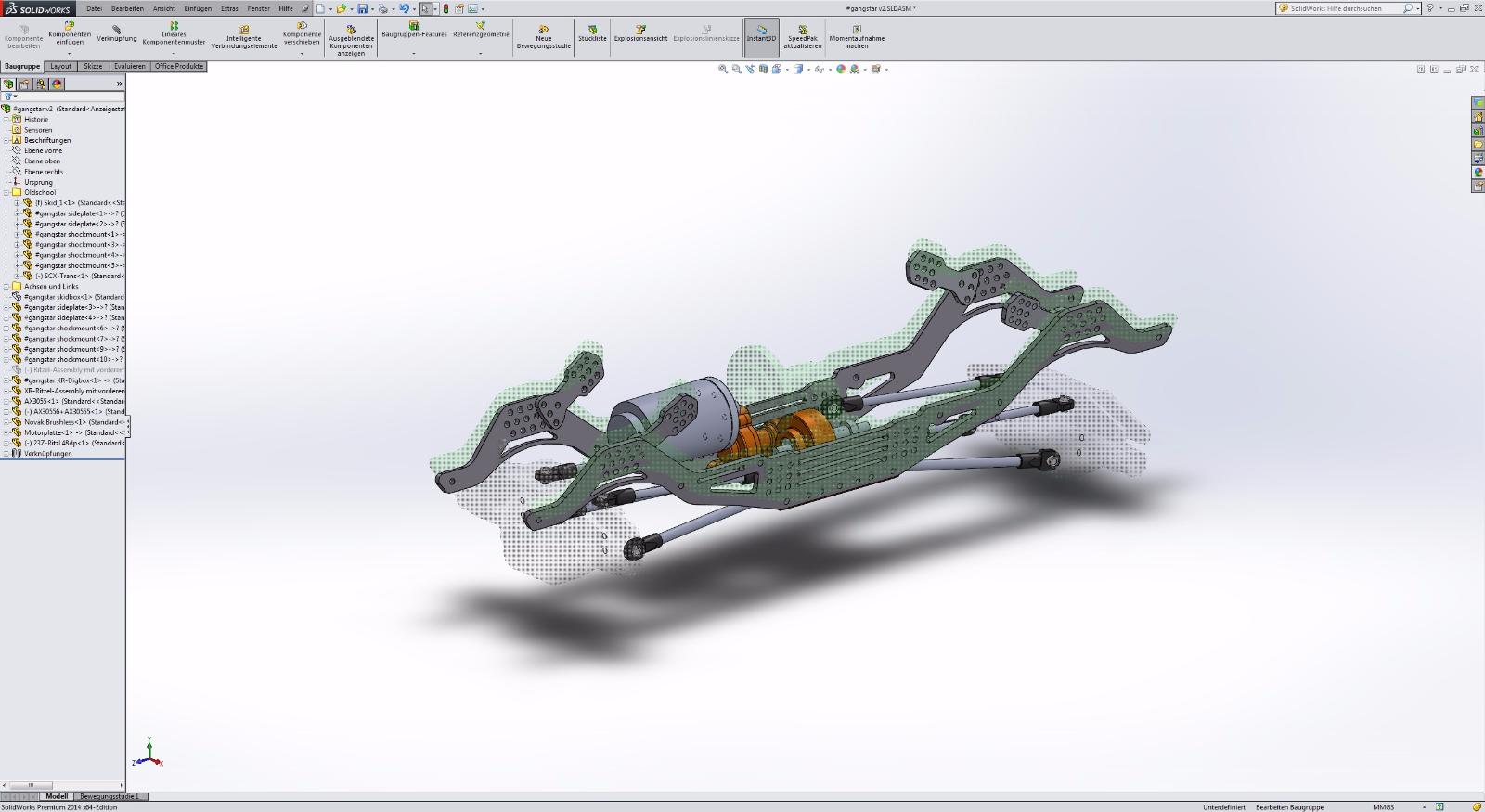Select Komponente verschieben tool
The height and width of the screenshot is (812, 1485).
[302, 33]
